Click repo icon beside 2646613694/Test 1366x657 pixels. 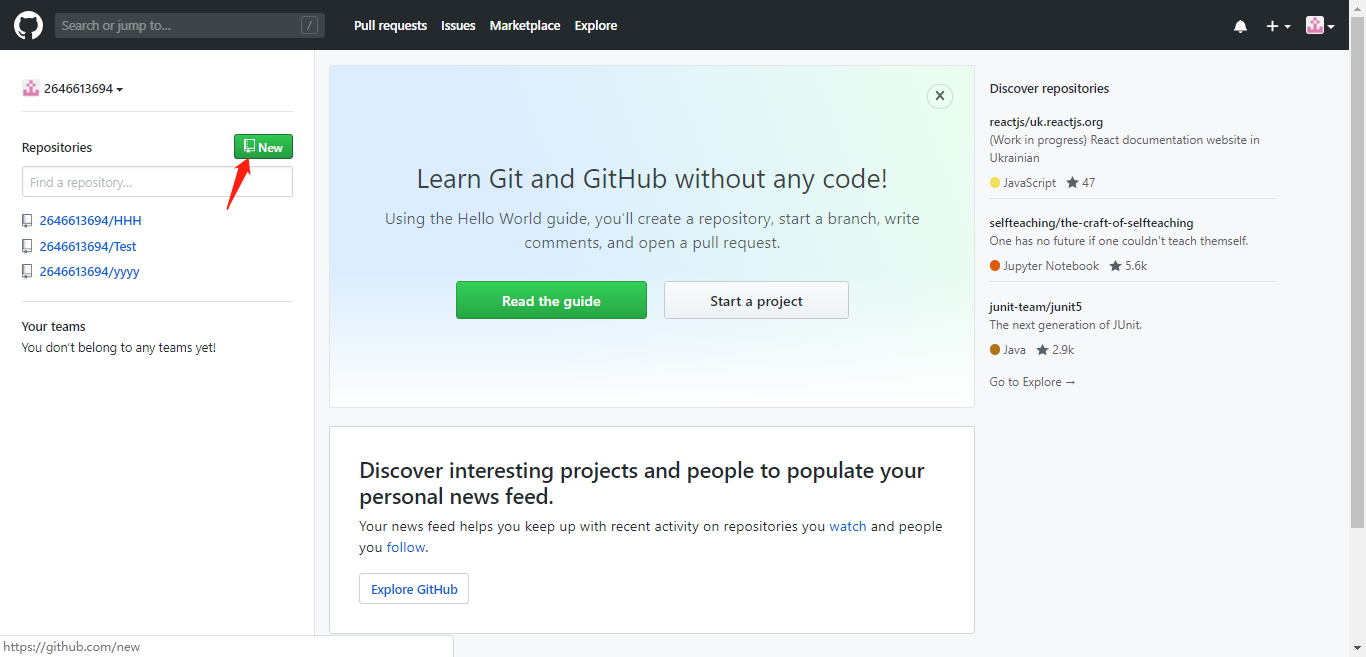point(27,246)
